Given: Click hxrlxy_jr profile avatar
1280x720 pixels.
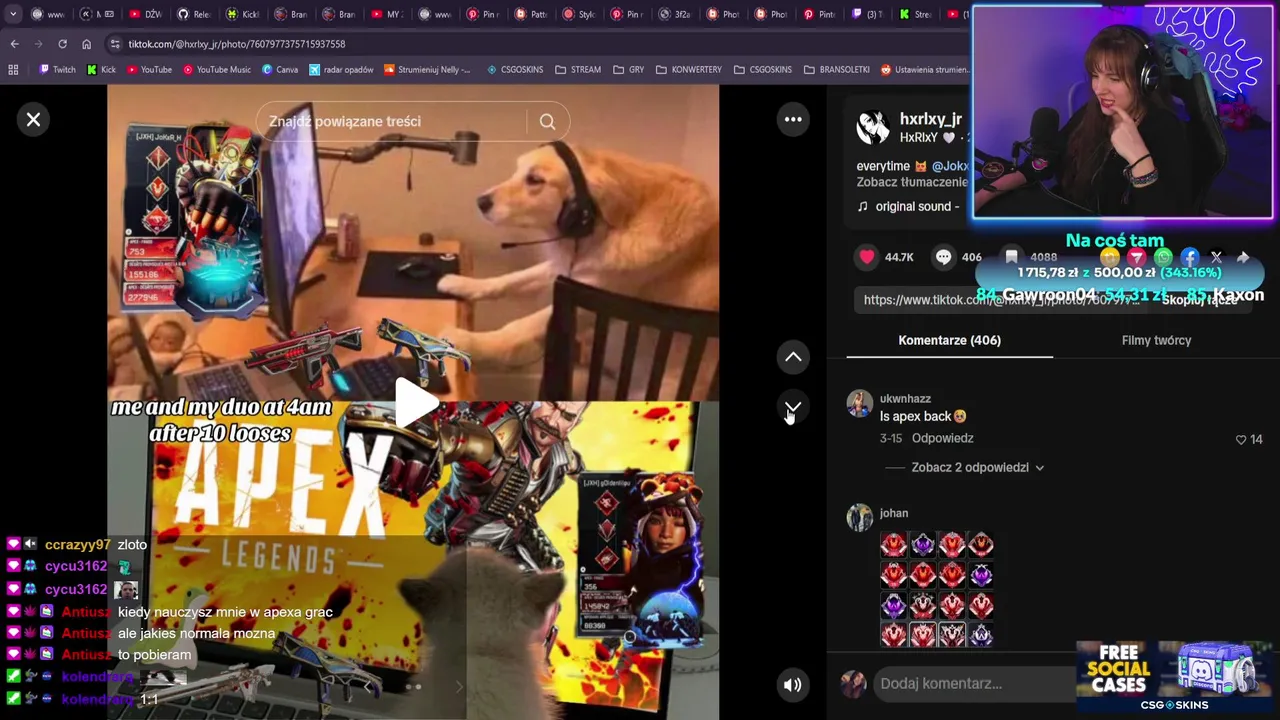Looking at the screenshot, I should coord(872,128).
